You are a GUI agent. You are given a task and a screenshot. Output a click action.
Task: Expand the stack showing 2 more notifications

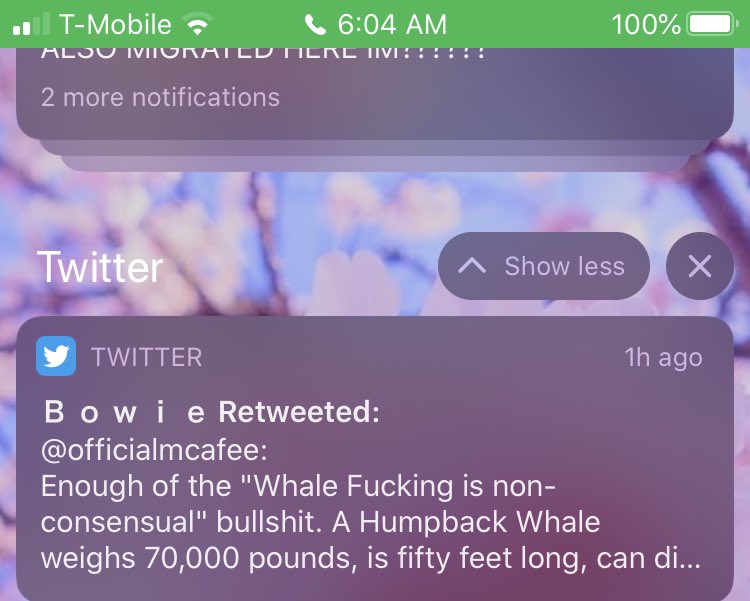pyautogui.click(x=160, y=97)
